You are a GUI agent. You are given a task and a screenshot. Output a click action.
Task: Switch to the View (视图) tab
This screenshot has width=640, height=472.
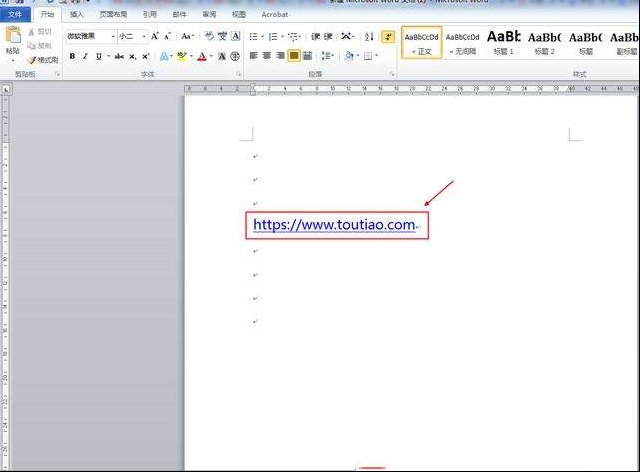[239, 14]
